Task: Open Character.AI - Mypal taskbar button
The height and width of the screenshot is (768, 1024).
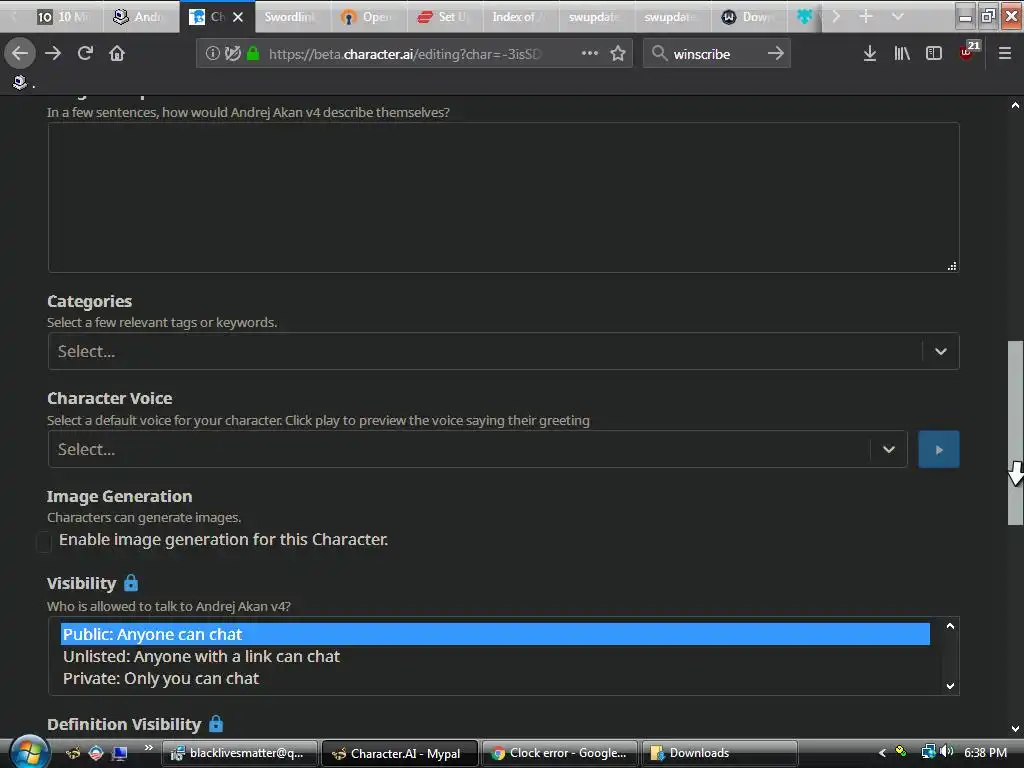Action: tap(400, 753)
